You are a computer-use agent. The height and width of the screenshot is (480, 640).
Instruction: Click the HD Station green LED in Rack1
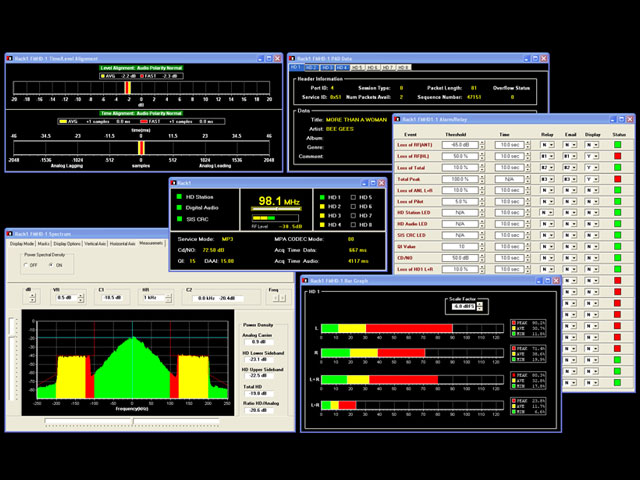point(179,197)
